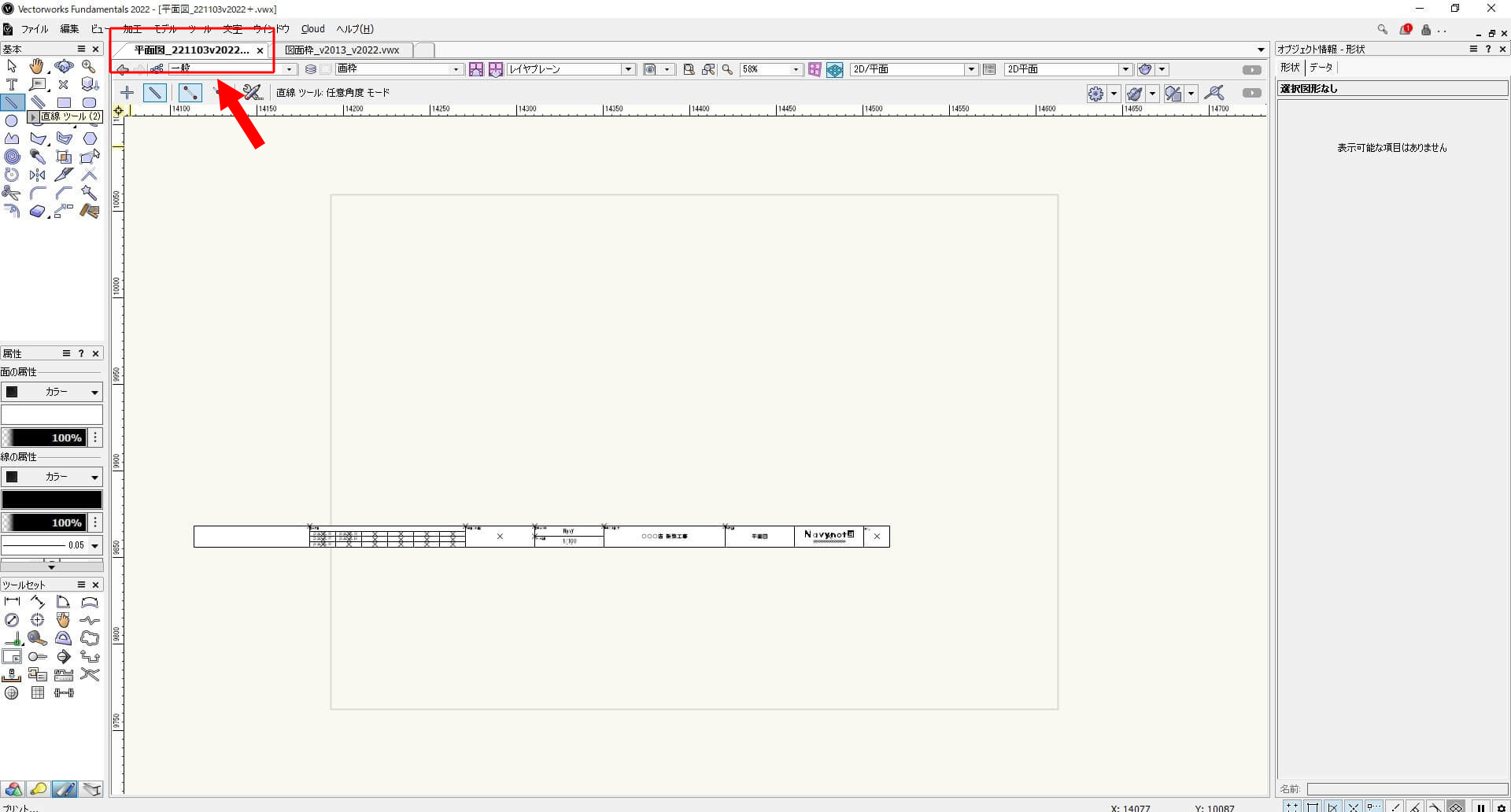Expand the Attributes palette bottom arrow
Image resolution: width=1511 pixels, height=812 pixels.
pyautogui.click(x=52, y=567)
